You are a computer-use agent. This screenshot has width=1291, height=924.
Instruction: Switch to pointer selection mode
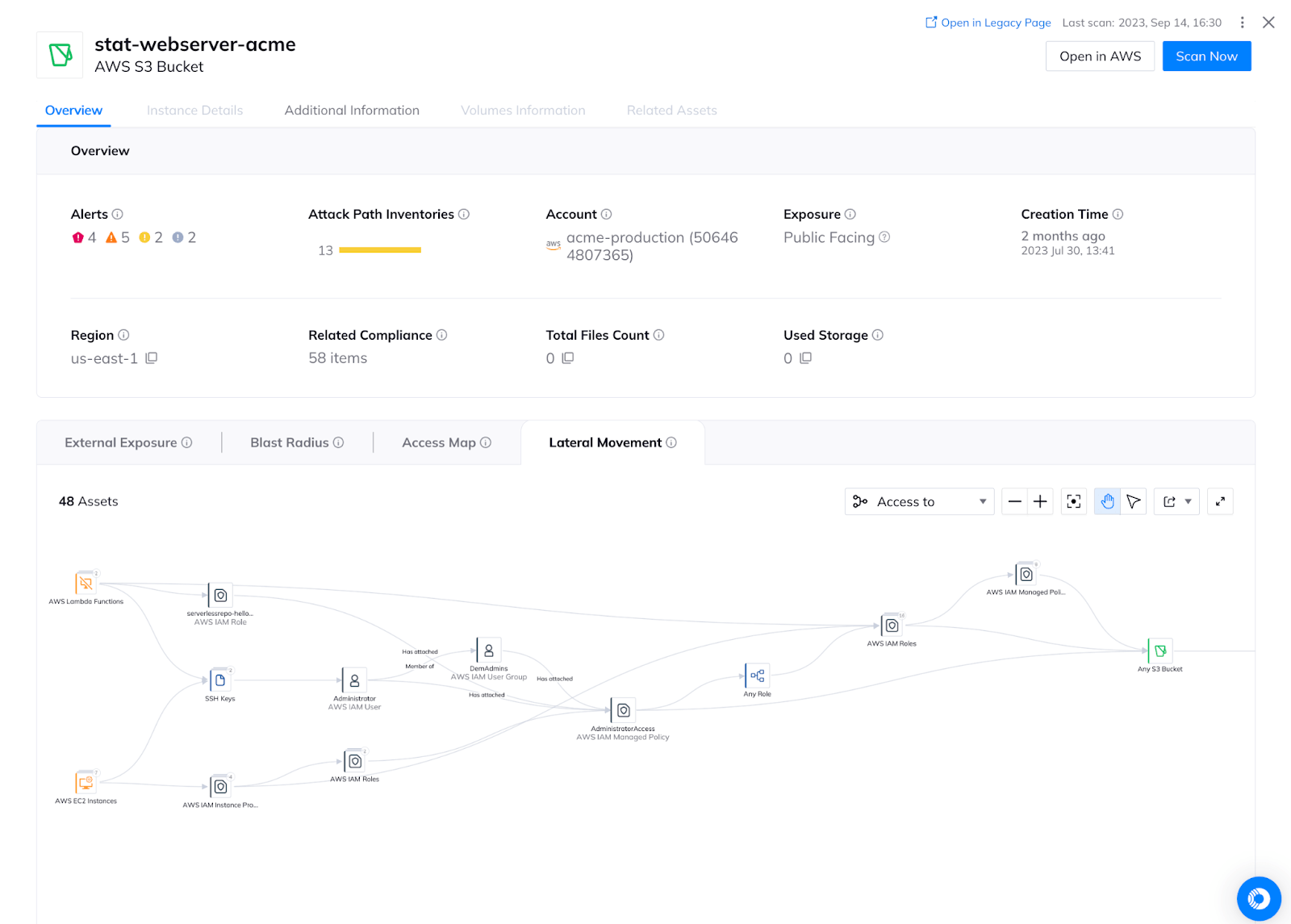[1134, 502]
